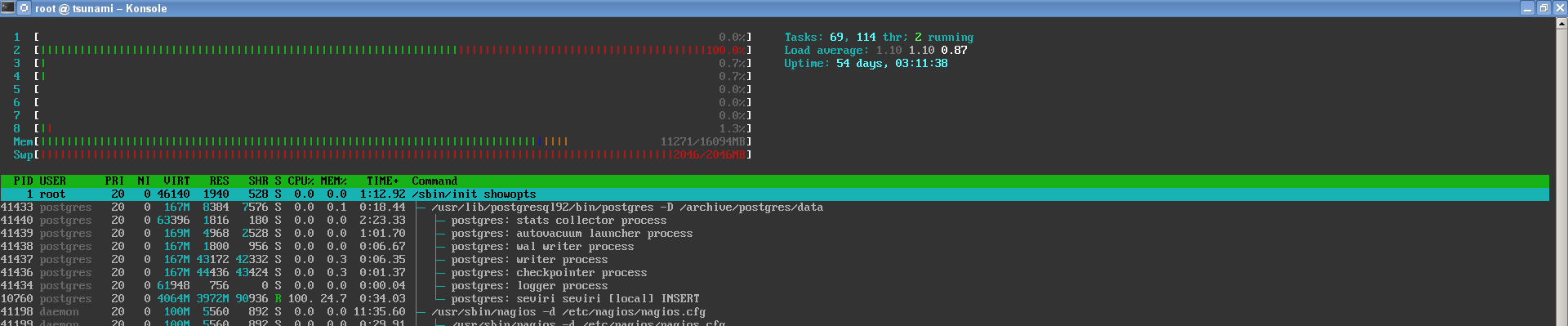Close the Konsole window
Viewport: 1568px width, 326px height.
click(1559, 8)
